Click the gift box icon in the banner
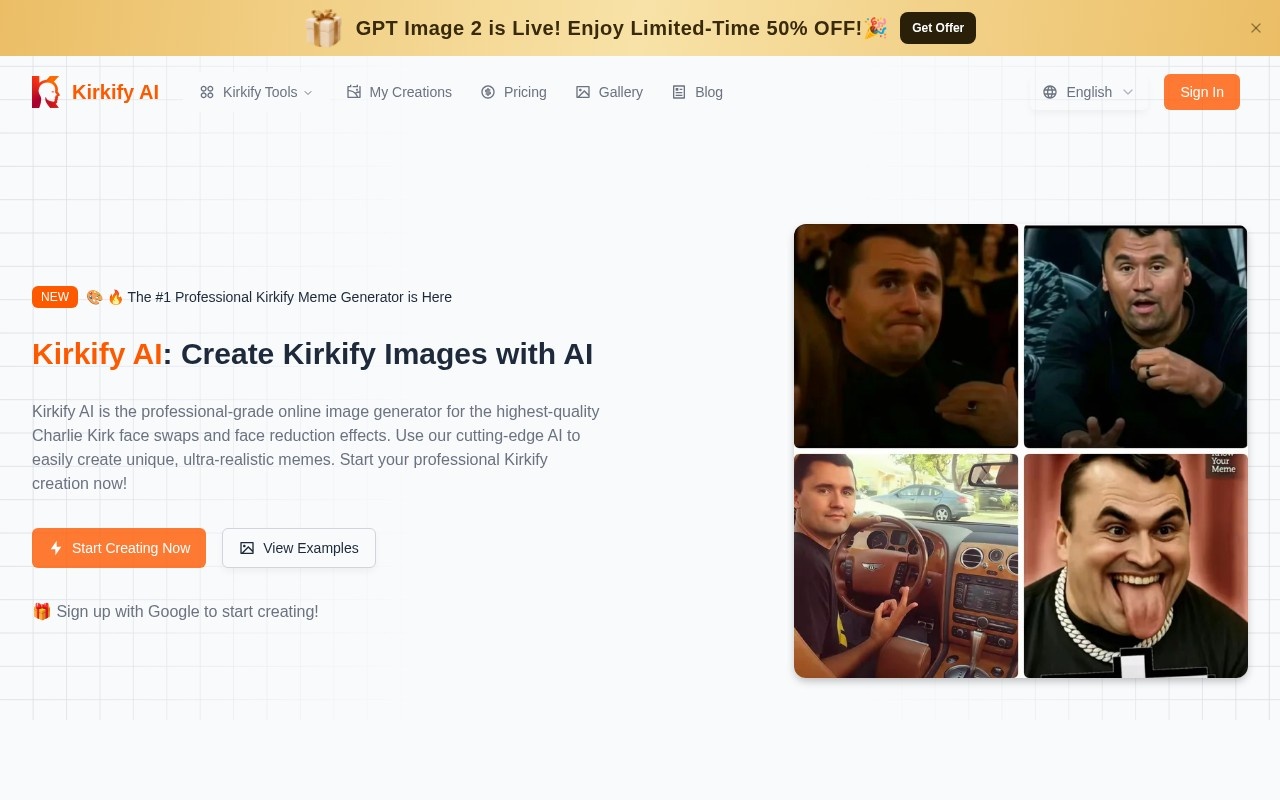1280x800 pixels. pyautogui.click(x=323, y=28)
